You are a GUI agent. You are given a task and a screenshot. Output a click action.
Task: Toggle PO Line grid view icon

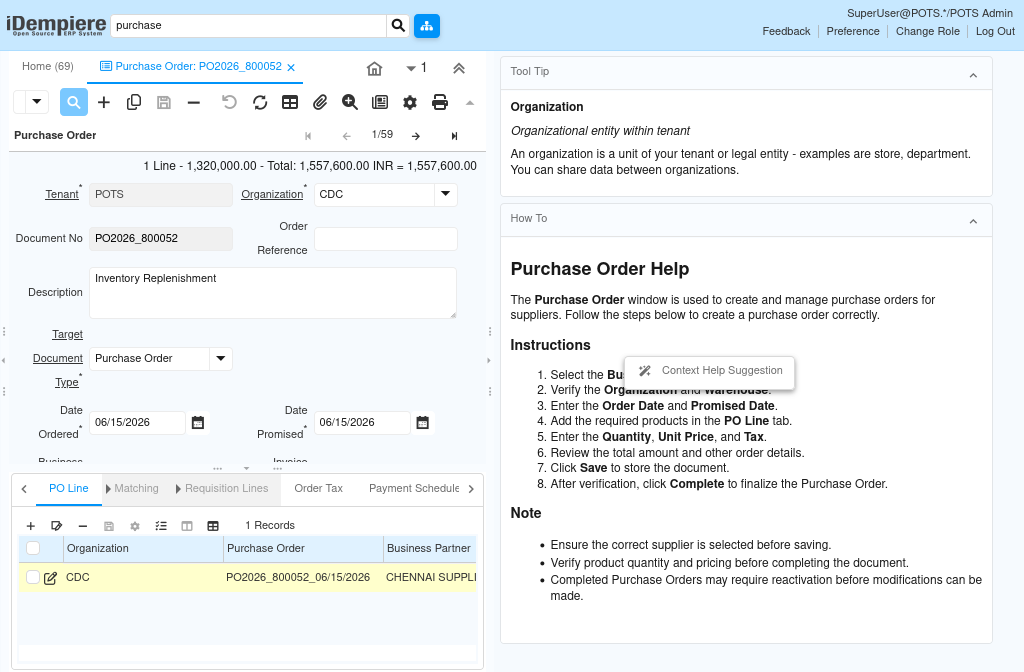[213, 526]
